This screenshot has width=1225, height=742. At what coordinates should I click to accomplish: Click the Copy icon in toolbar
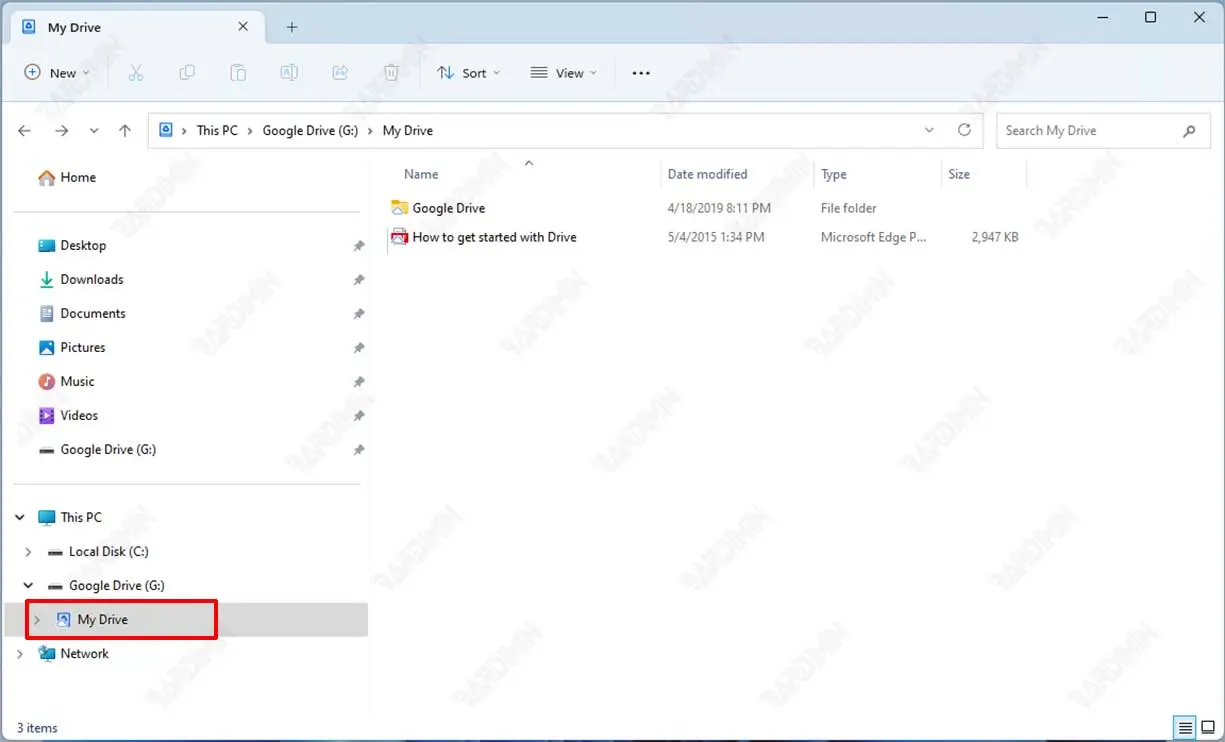(x=187, y=73)
